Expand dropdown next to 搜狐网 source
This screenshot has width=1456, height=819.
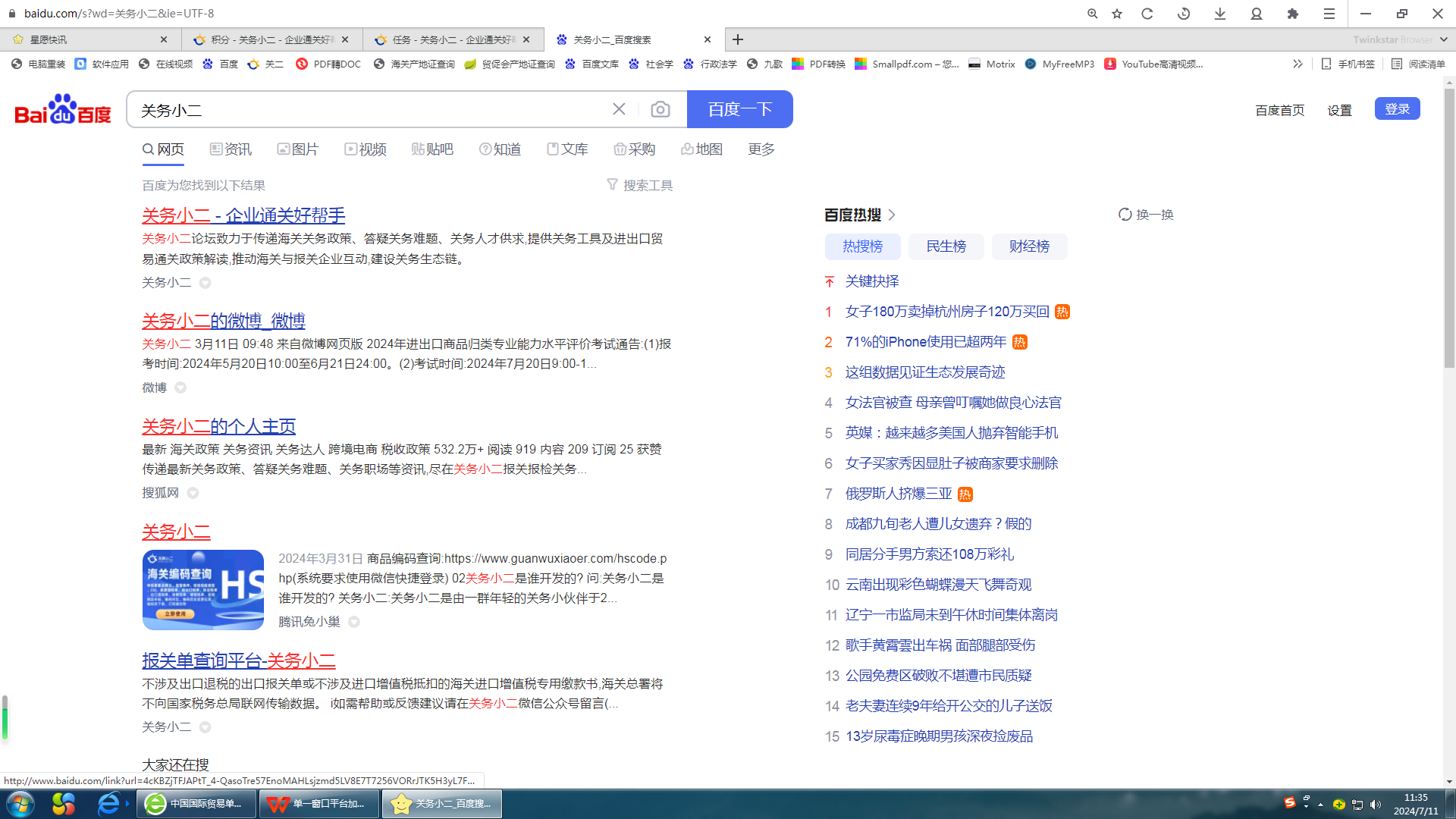pyautogui.click(x=193, y=493)
